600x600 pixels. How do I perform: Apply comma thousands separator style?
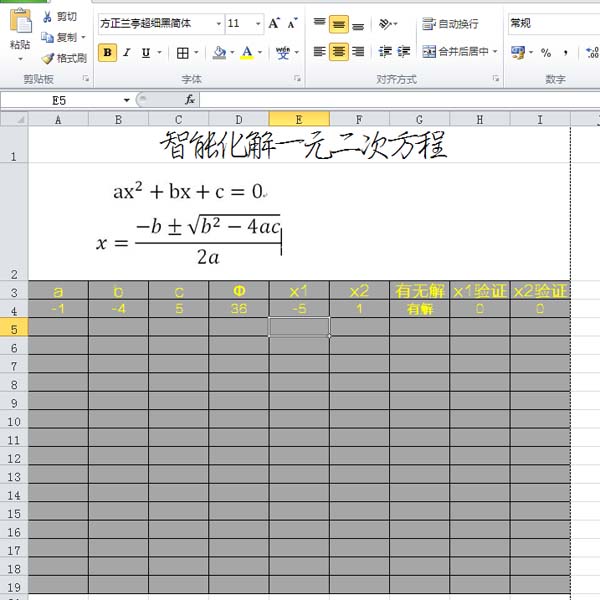click(x=565, y=53)
